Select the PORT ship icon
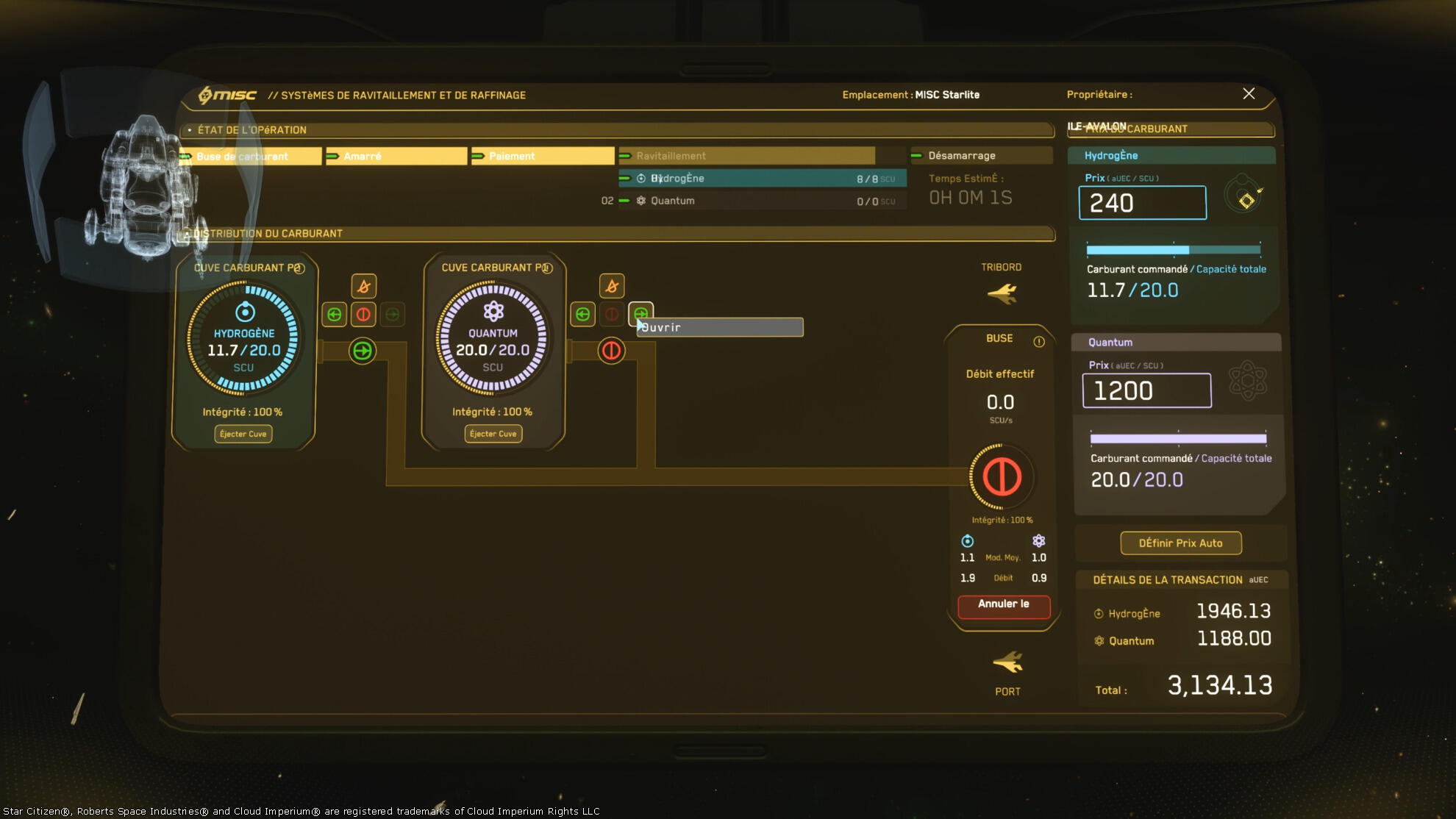This screenshot has width=1456, height=819. [1007, 662]
